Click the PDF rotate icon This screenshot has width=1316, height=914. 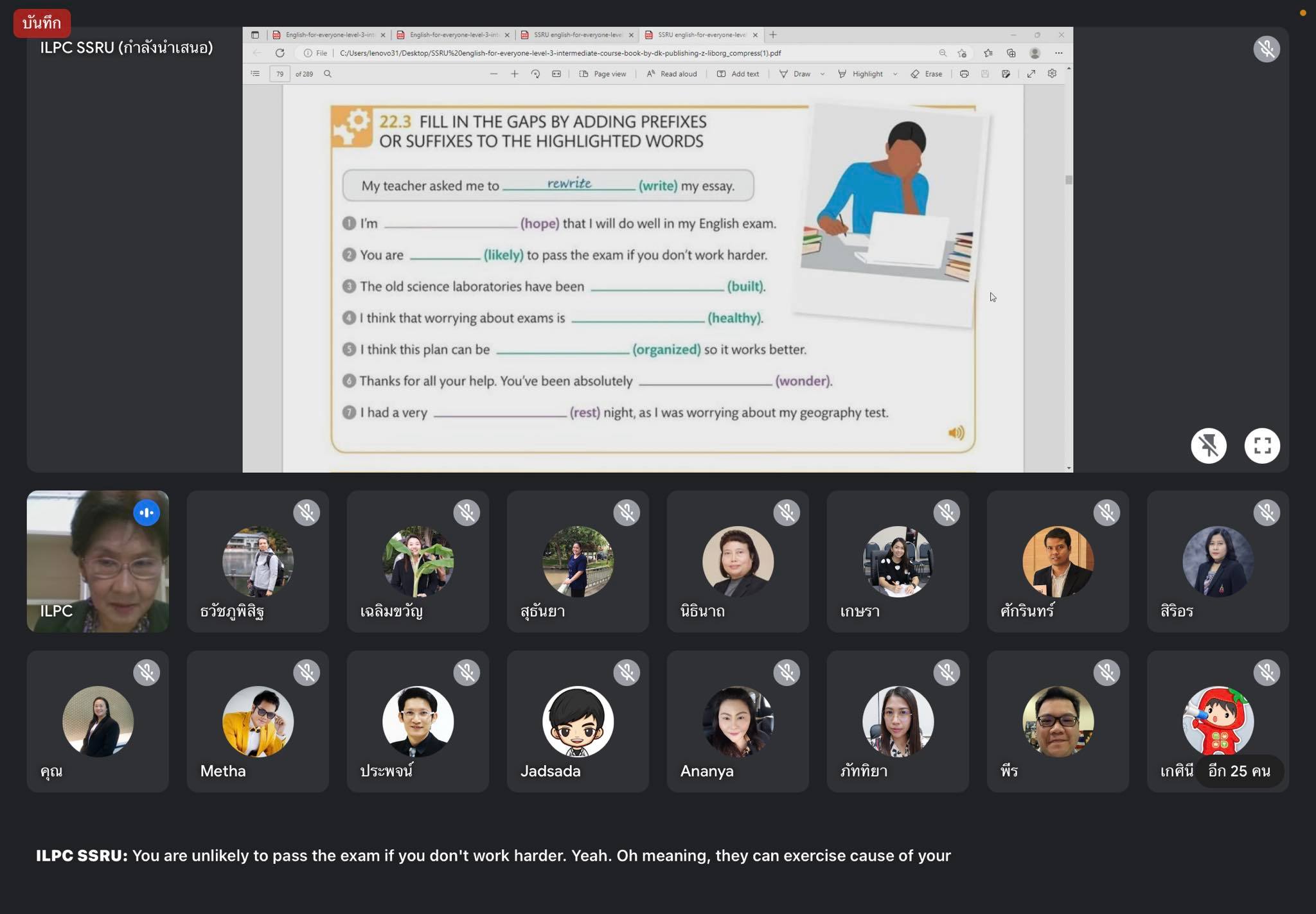(535, 74)
